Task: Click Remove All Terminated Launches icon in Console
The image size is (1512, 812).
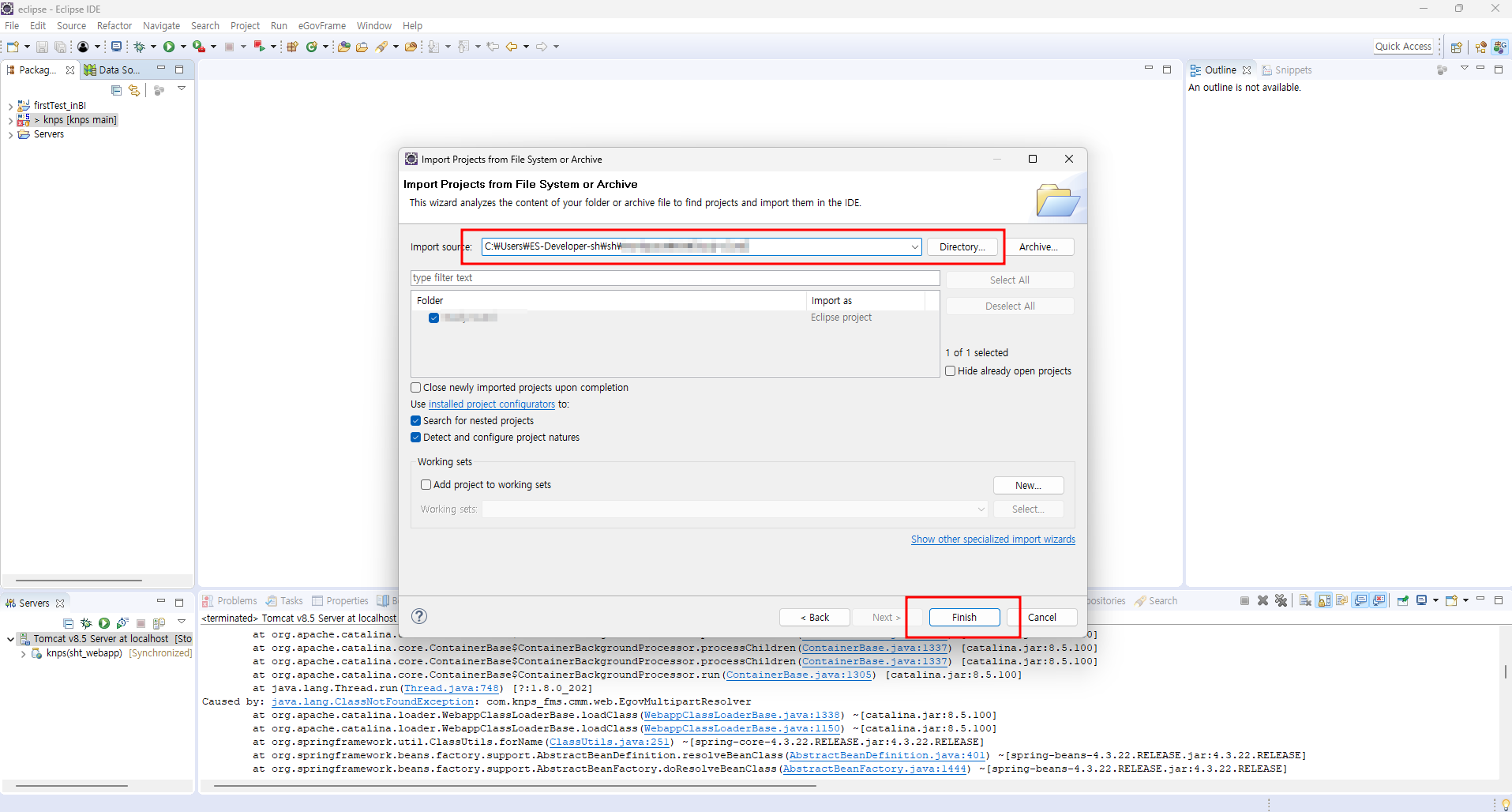Action: pyautogui.click(x=1281, y=600)
